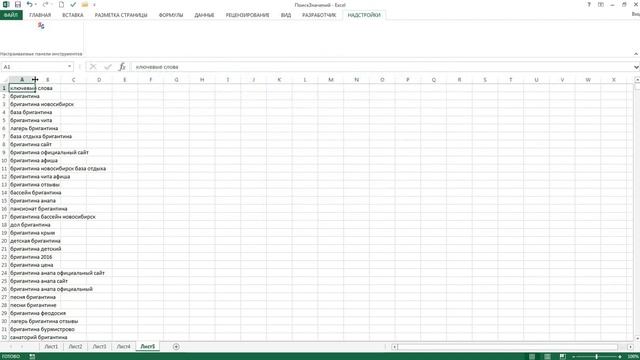Screen dimensions: 640x360
Task: Open the Name Box dropdown
Action: point(69,67)
